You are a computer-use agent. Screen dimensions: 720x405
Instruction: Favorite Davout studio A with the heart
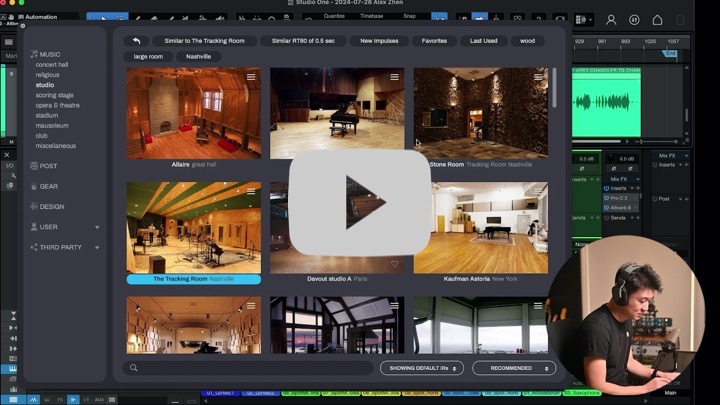coord(394,264)
